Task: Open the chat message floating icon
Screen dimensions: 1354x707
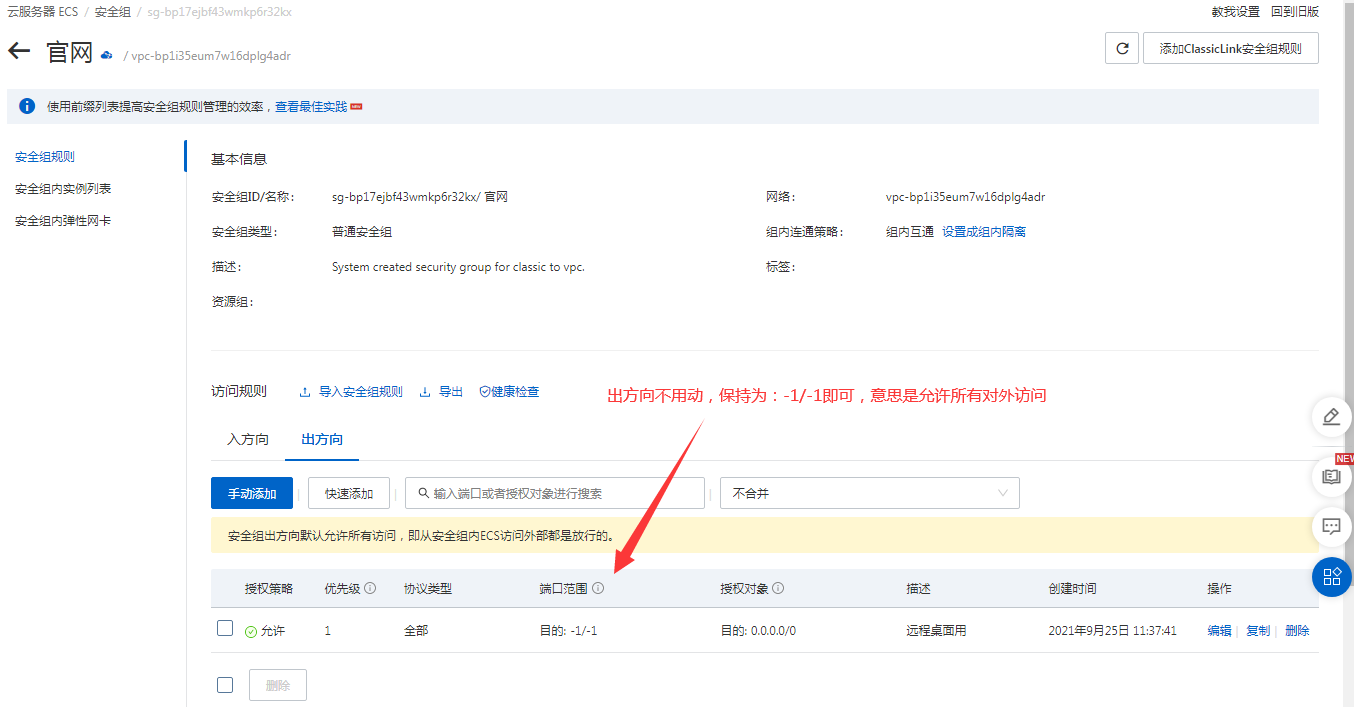Action: pyautogui.click(x=1331, y=526)
